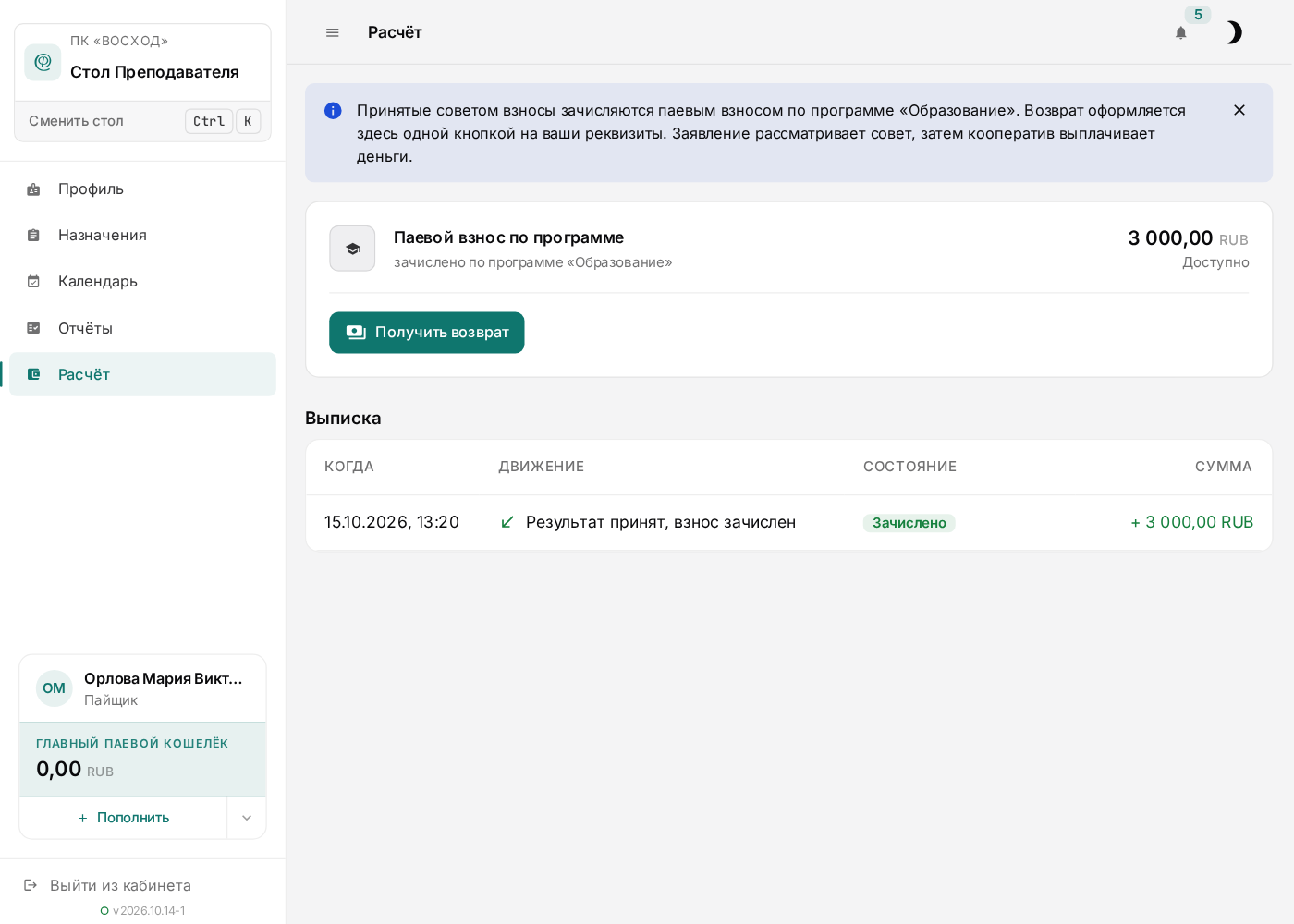Click the ОМ user avatar
This screenshot has width=1294, height=924.
click(55, 688)
